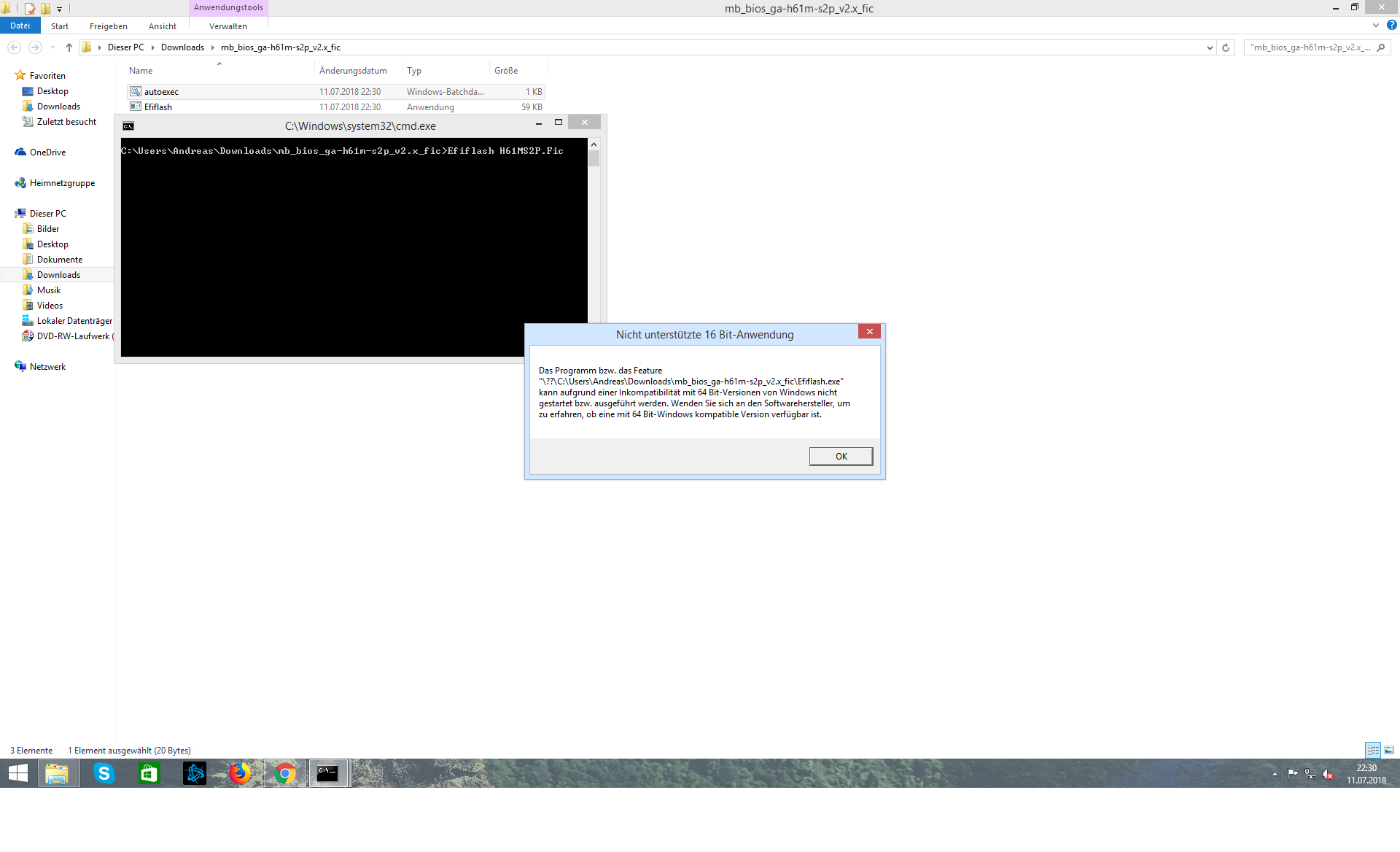This screenshot has height=852, width=1400.
Task: Open Google Chrome from the taskbar
Action: (x=285, y=773)
